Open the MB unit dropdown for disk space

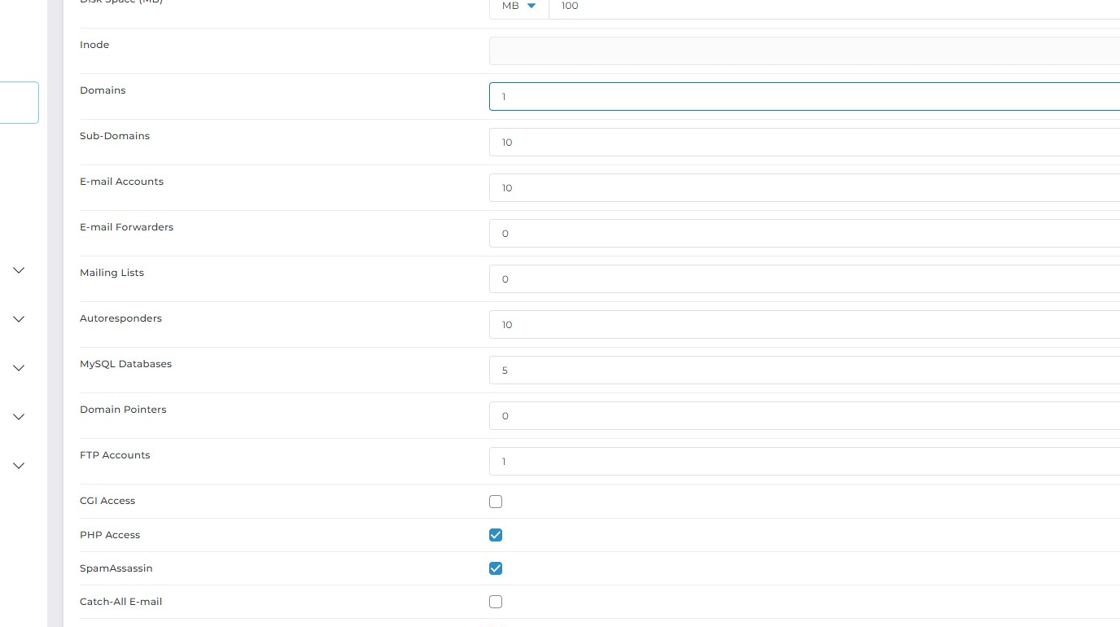(518, 7)
